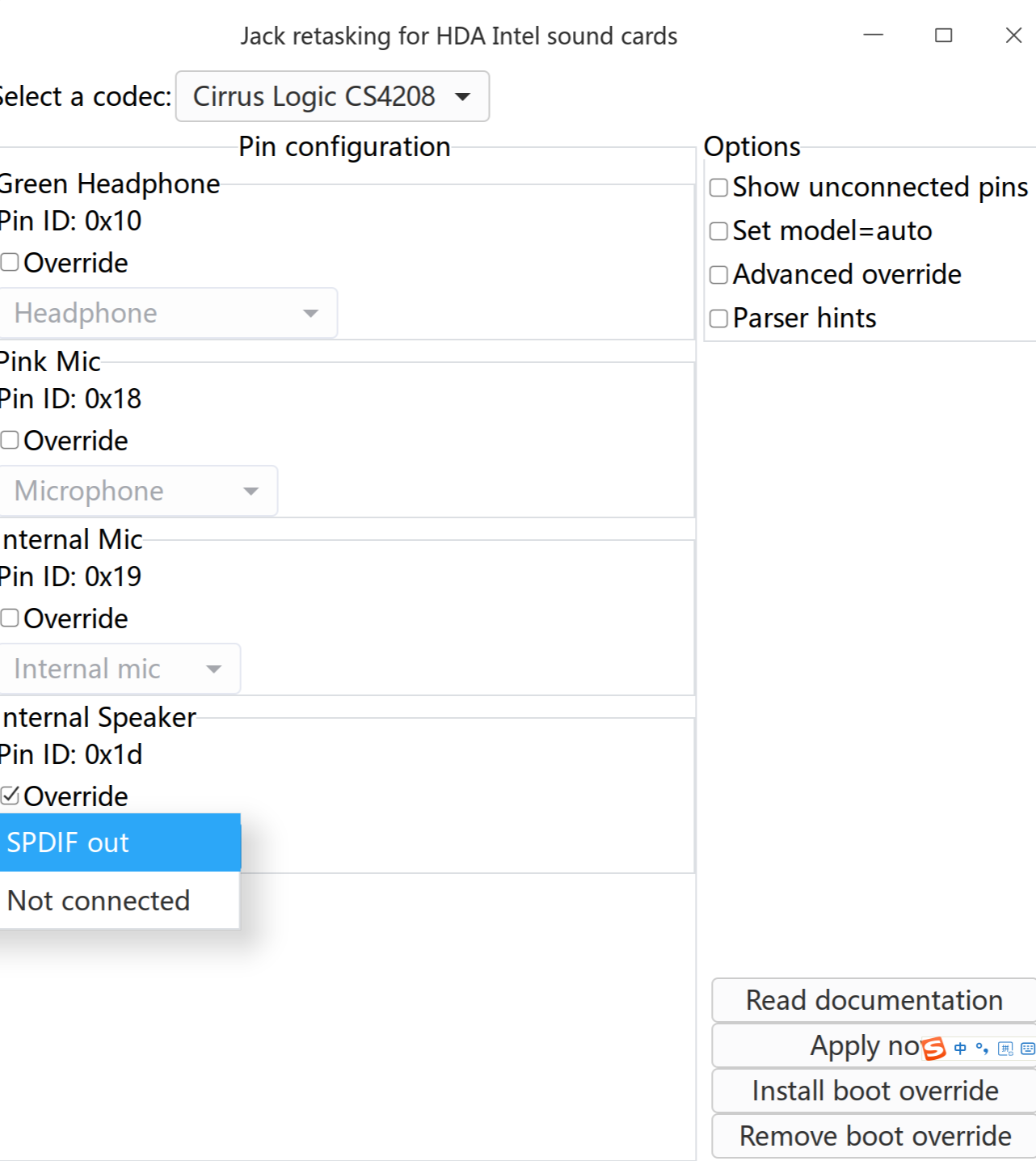The height and width of the screenshot is (1161, 1036).
Task: Toggle the Chinese/English 中 input mode icon
Action: click(x=960, y=1049)
